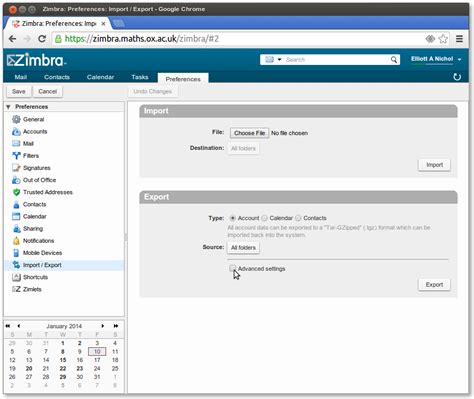474x399 pixels.
Task: Click the Save button
Action: click(x=19, y=91)
